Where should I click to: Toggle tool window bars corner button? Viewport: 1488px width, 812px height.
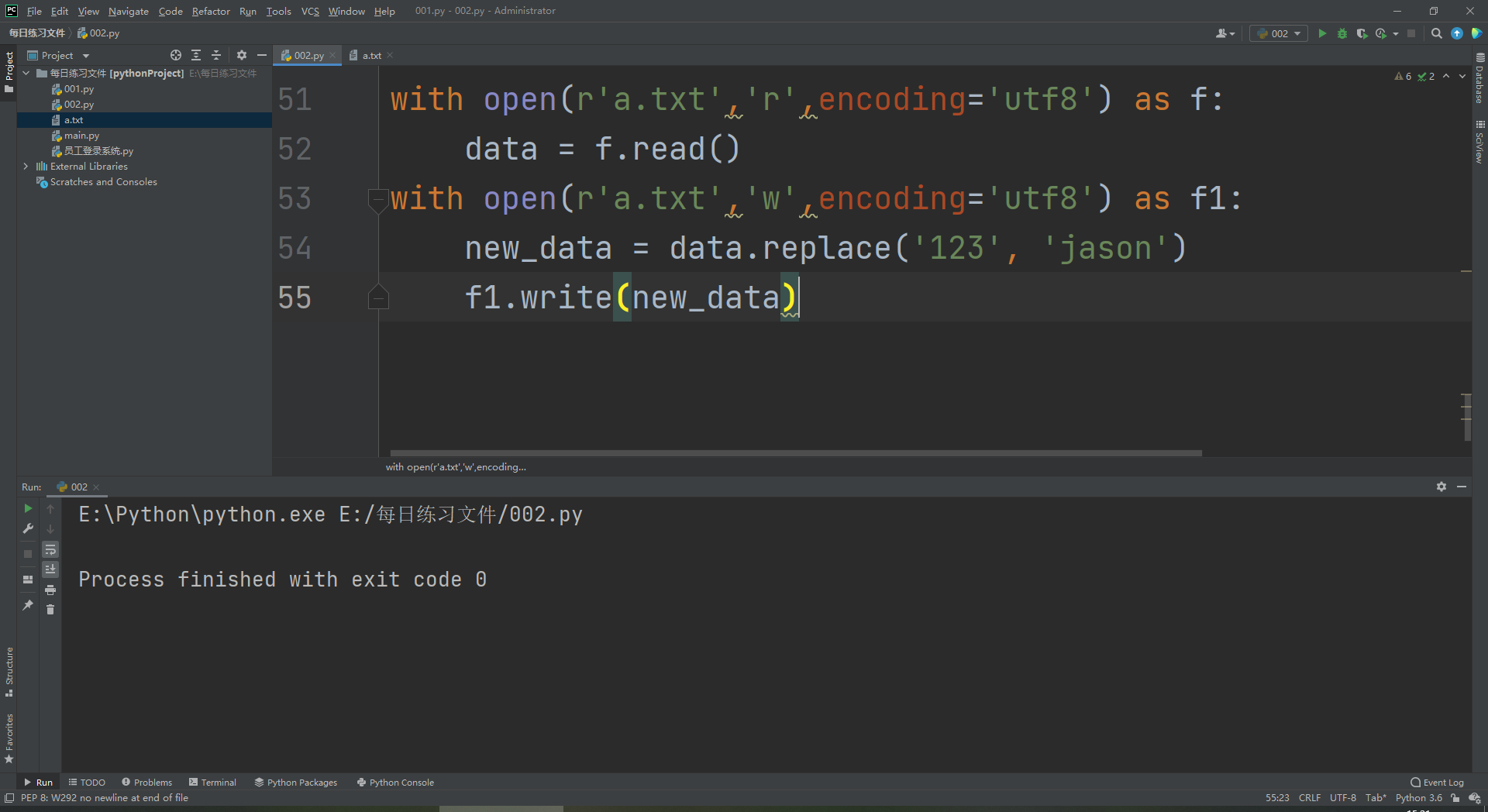pyautogui.click(x=9, y=798)
